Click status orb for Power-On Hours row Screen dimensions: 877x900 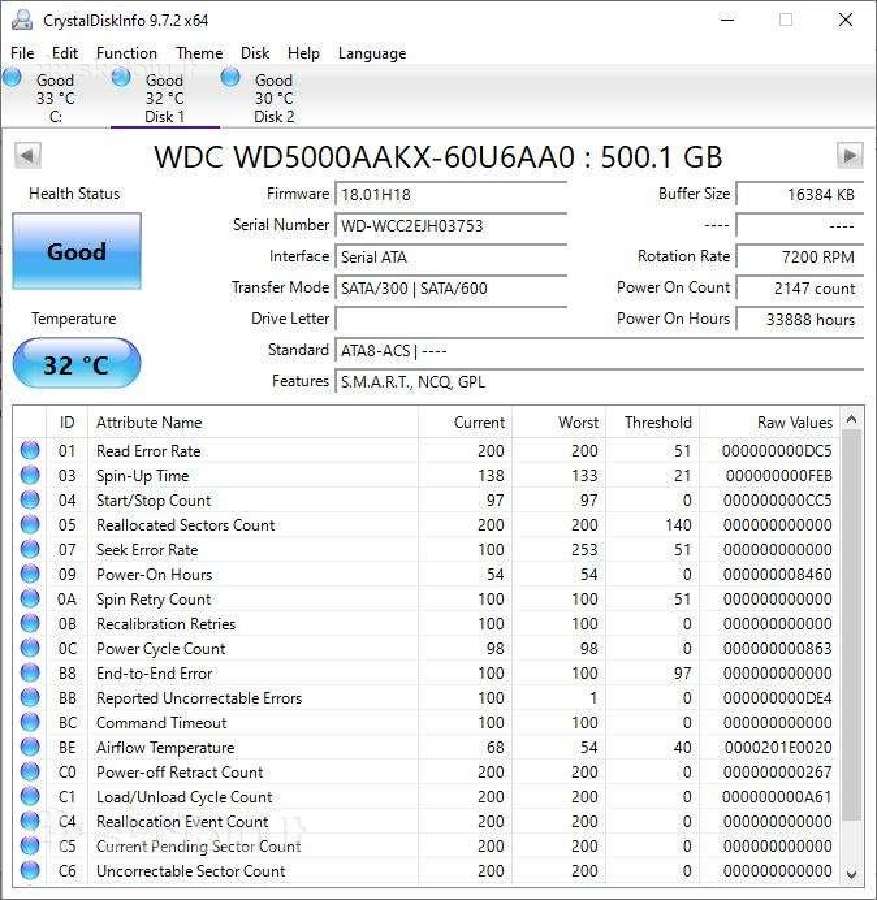click(30, 573)
